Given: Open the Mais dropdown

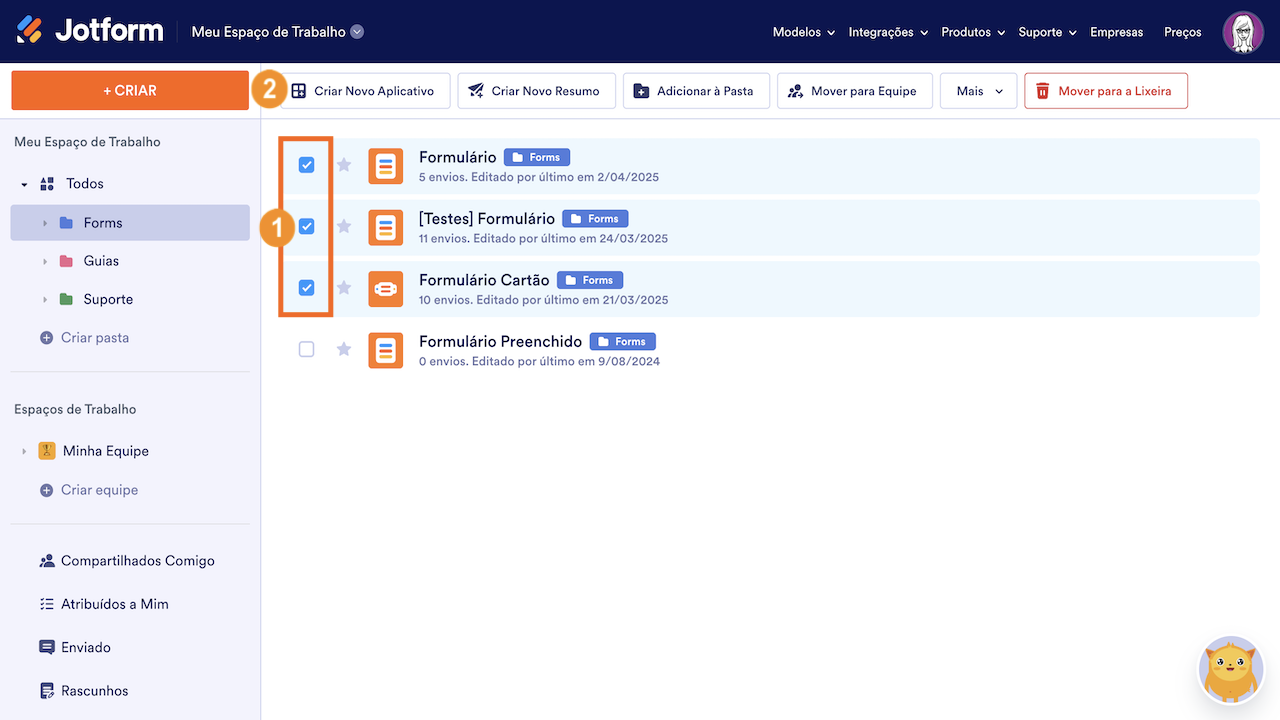Looking at the screenshot, I should pyautogui.click(x=977, y=90).
